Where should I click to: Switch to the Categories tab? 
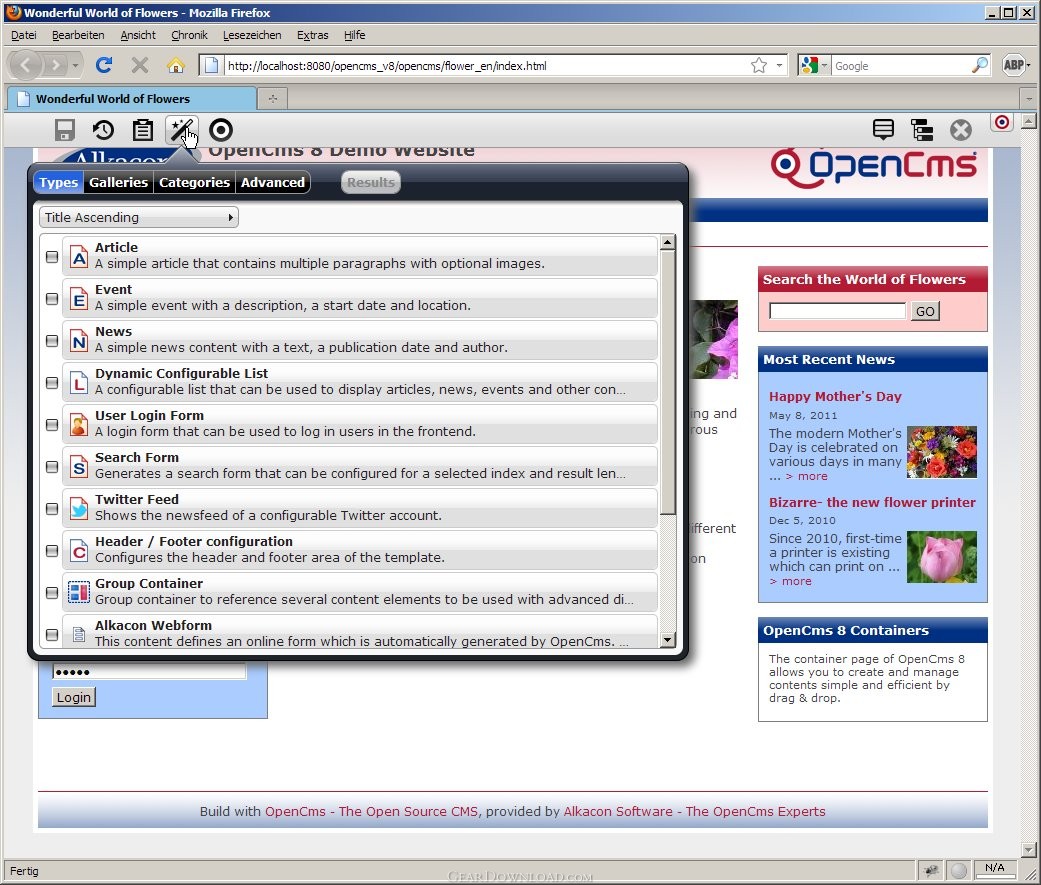195,183
